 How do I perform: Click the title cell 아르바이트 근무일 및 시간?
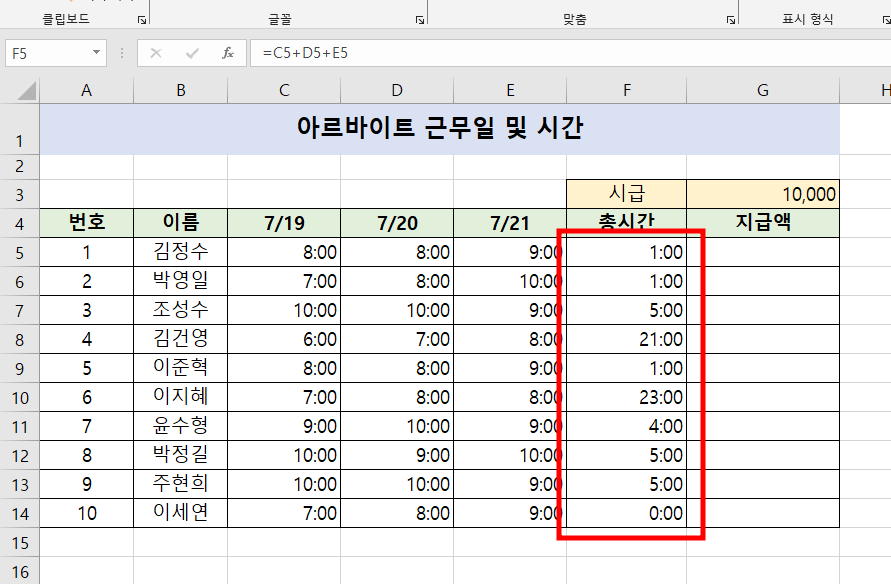439,129
